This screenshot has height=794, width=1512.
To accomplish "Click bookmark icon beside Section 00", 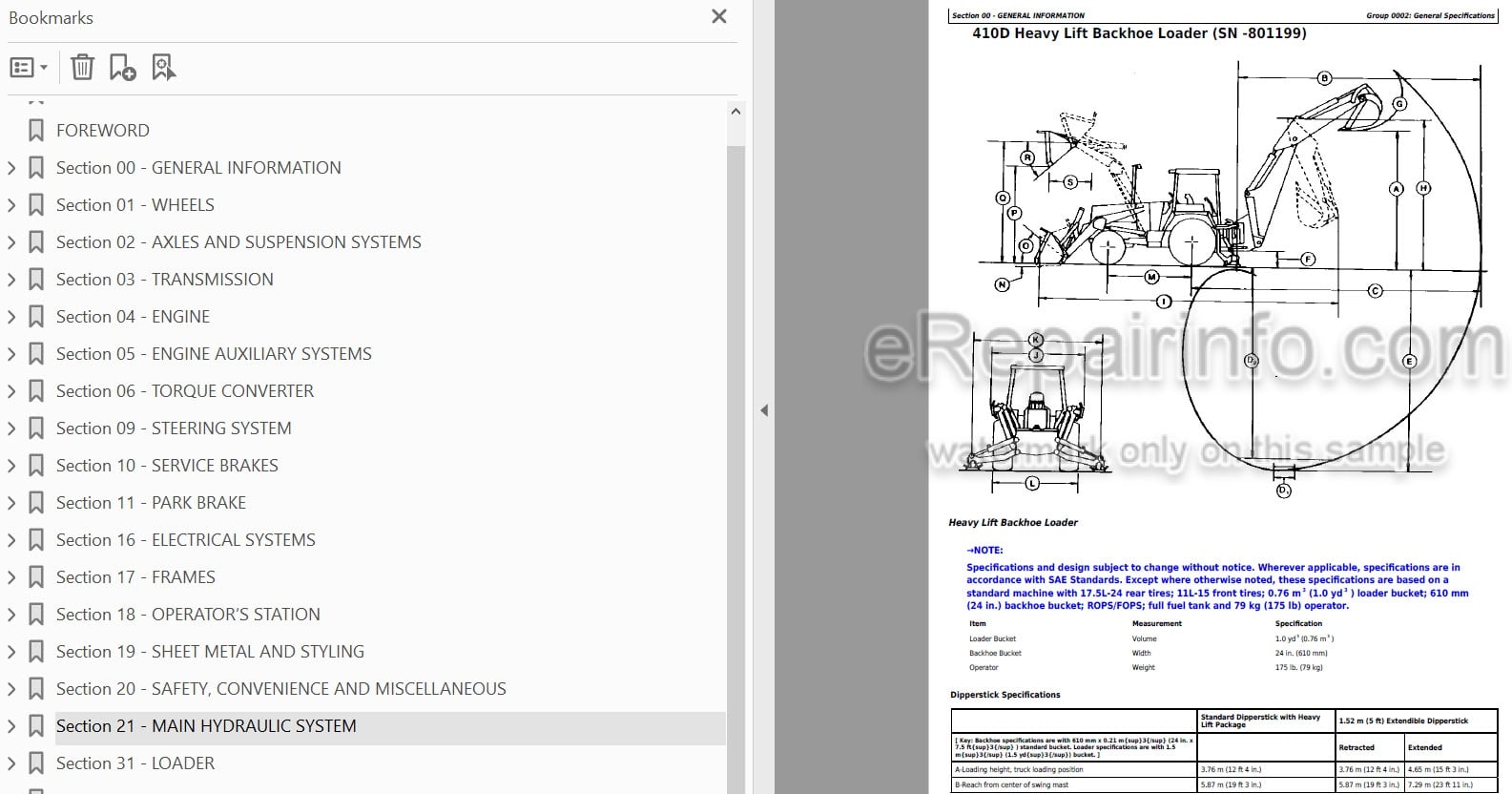I will (36, 168).
